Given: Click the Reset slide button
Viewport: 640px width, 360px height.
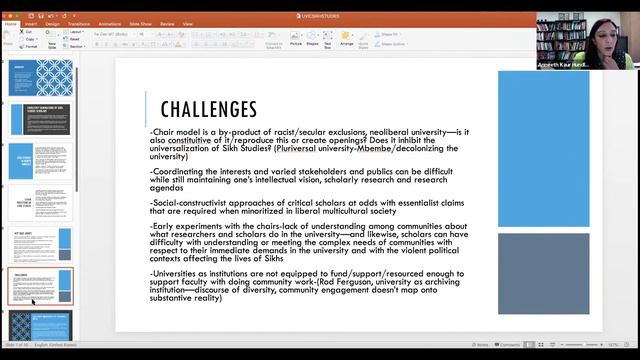Looking at the screenshot, I should [x=72, y=39].
